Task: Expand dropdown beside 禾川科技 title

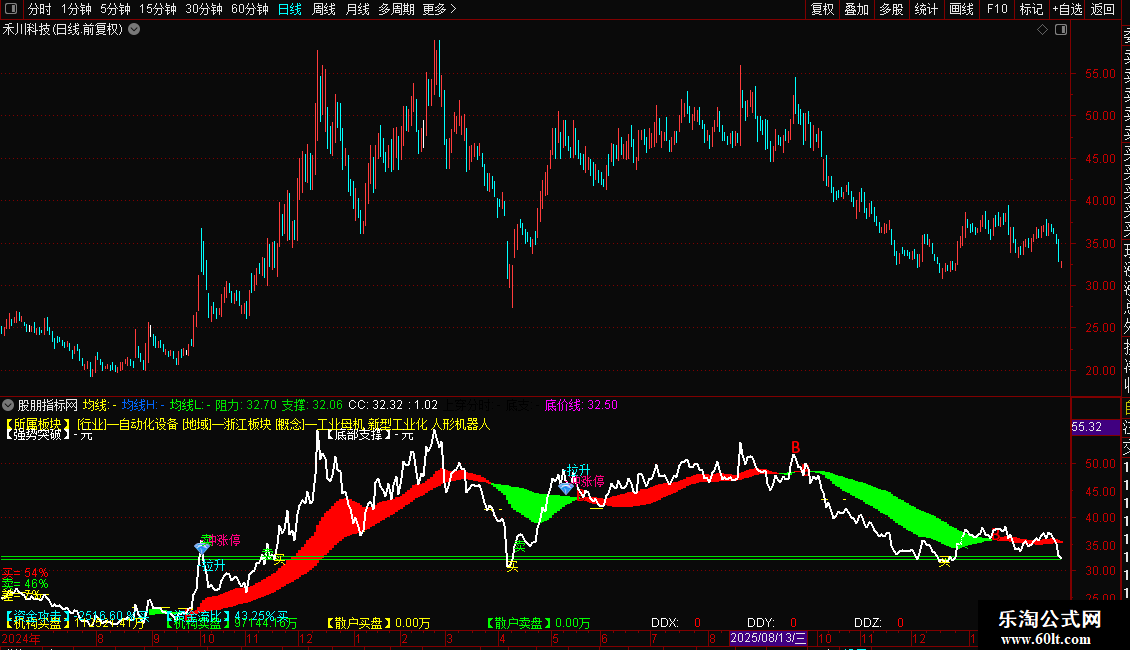Action: [x=134, y=30]
